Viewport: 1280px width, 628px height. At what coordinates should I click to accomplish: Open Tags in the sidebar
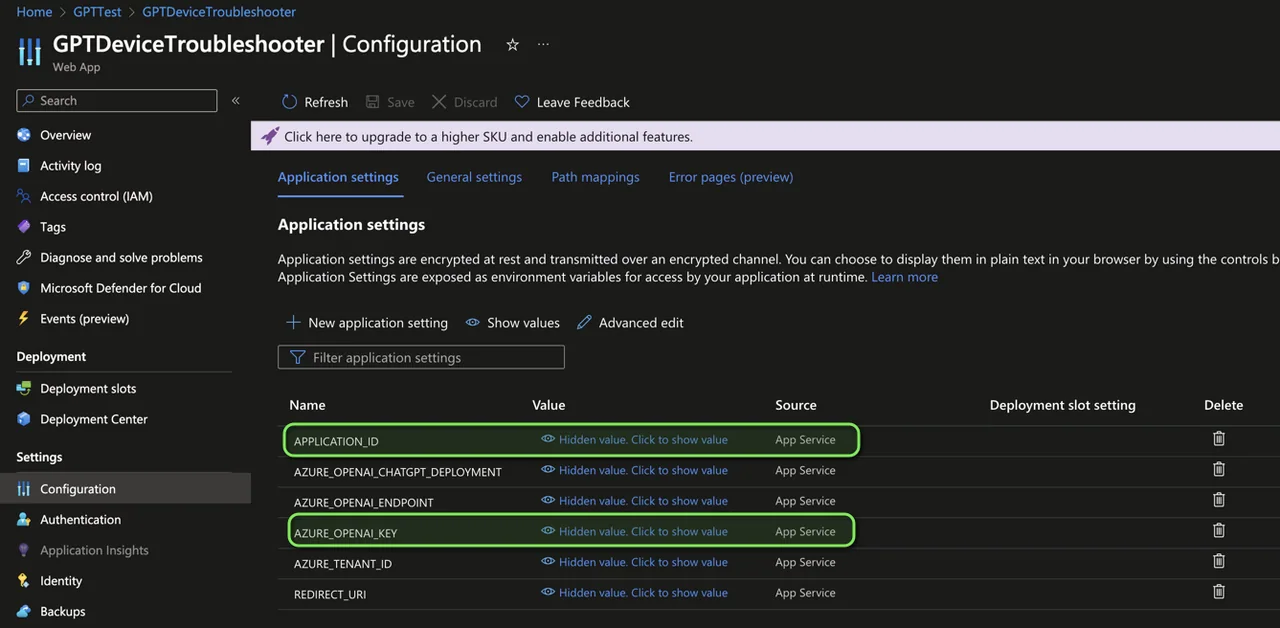[x=53, y=227]
